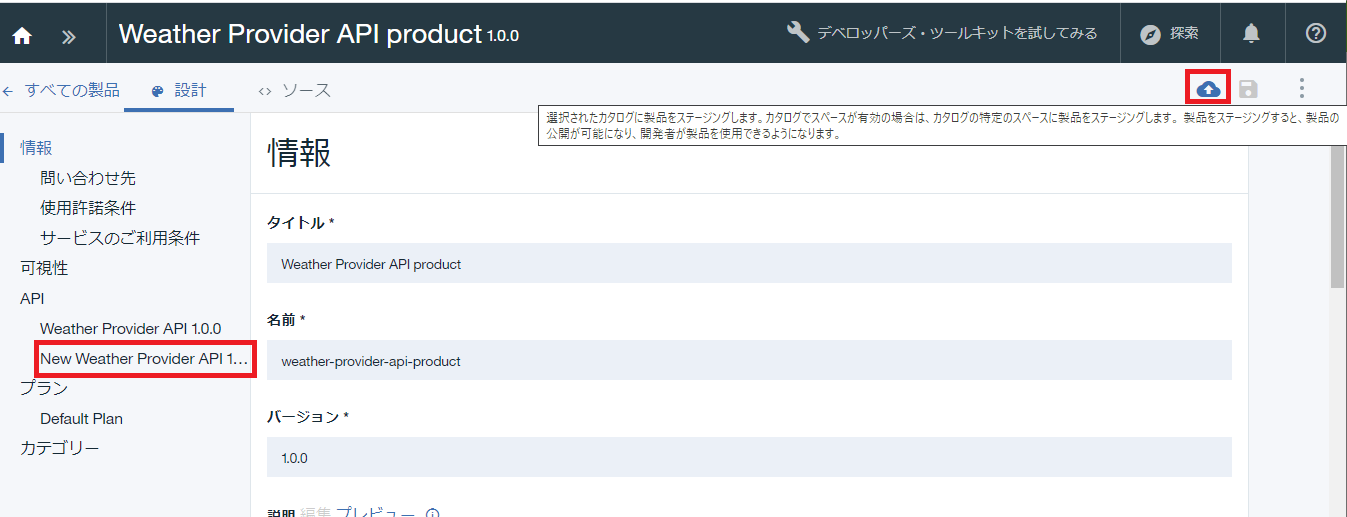
Task: Click the save floppy disk icon
Action: [1248, 89]
